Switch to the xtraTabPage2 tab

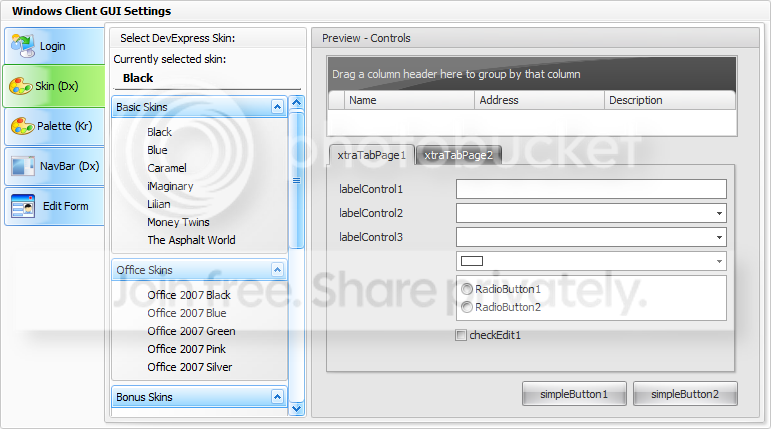click(458, 155)
